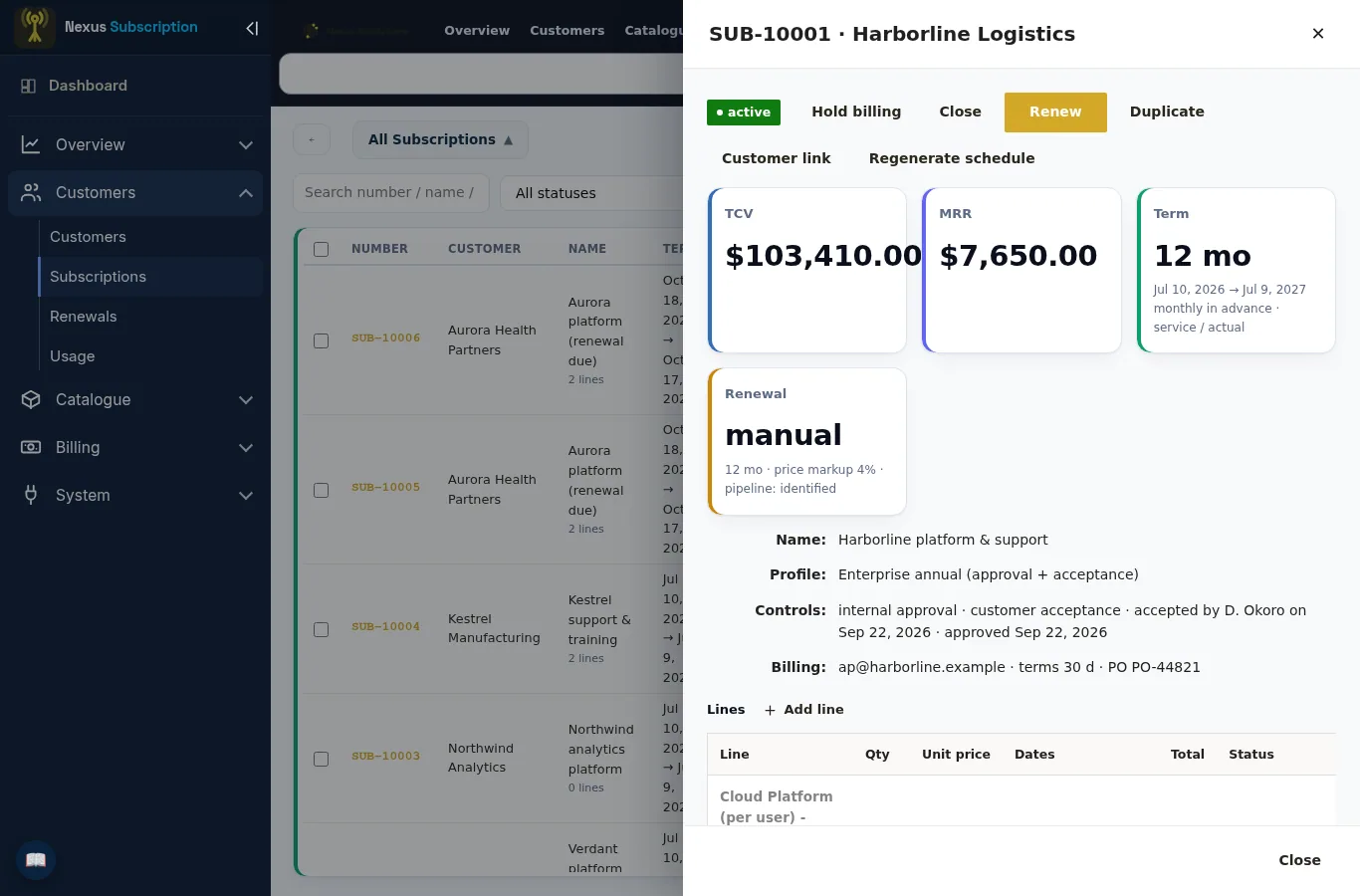Expand the Billing sidebar section chevron
Screen dimensions: 1360x896
[246, 448]
